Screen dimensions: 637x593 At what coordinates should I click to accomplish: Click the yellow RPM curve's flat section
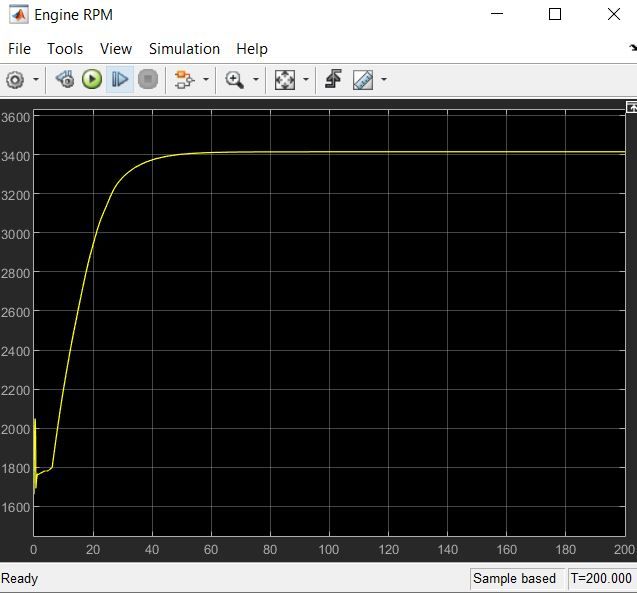400,153
